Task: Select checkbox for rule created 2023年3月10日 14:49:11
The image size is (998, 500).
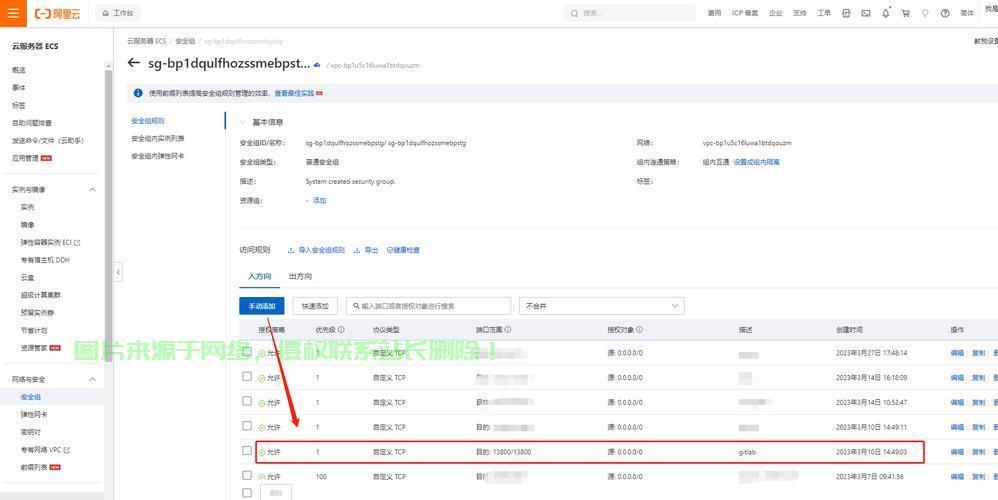Action: [x=247, y=426]
